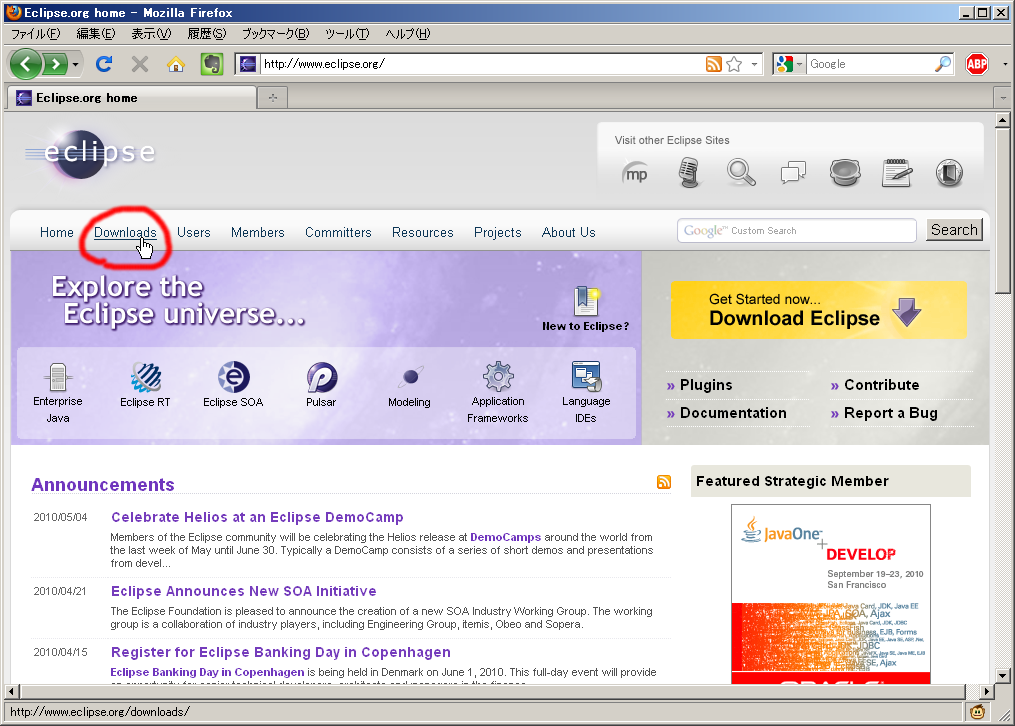Subscribe via the Announcements RSS icon
Screen dimensions: 1015x726
click(664, 481)
